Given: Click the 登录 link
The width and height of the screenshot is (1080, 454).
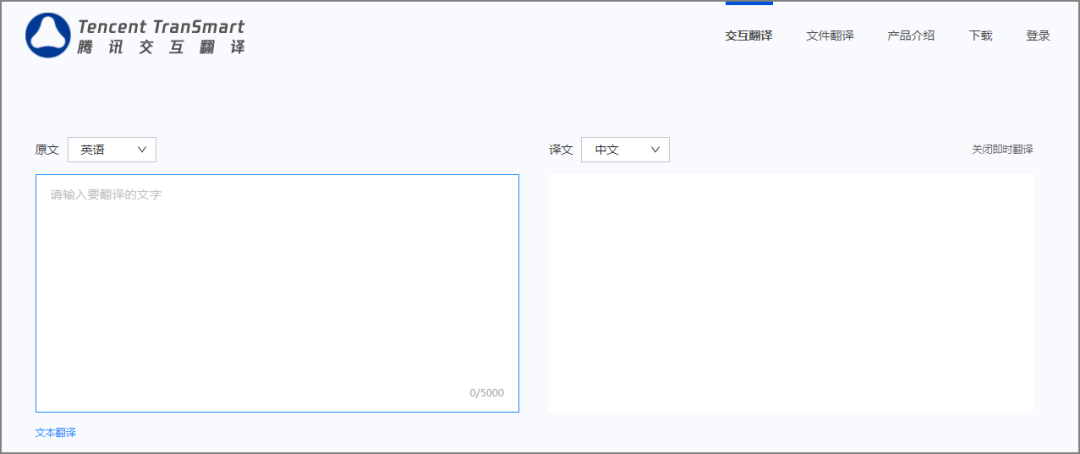Looking at the screenshot, I should pyautogui.click(x=1038, y=36).
